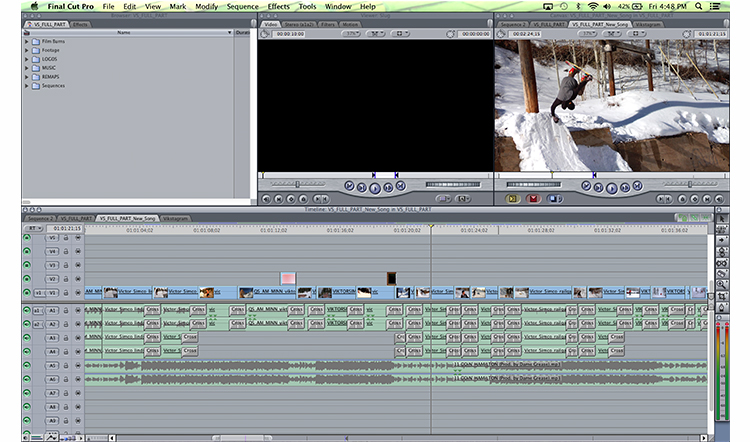Click the yellow Insert edit button in Canvas
The image size is (750, 442).
click(512, 199)
